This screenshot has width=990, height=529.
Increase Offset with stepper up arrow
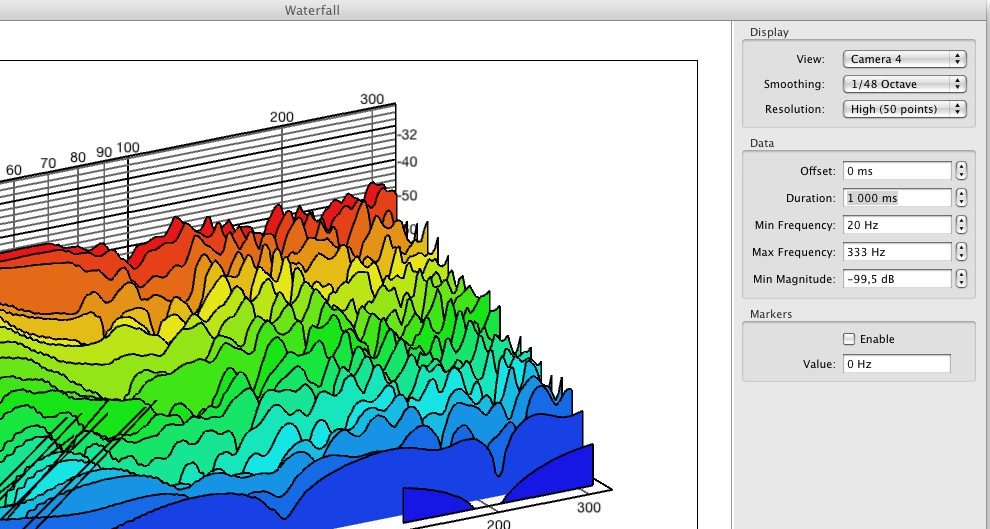click(x=961, y=167)
